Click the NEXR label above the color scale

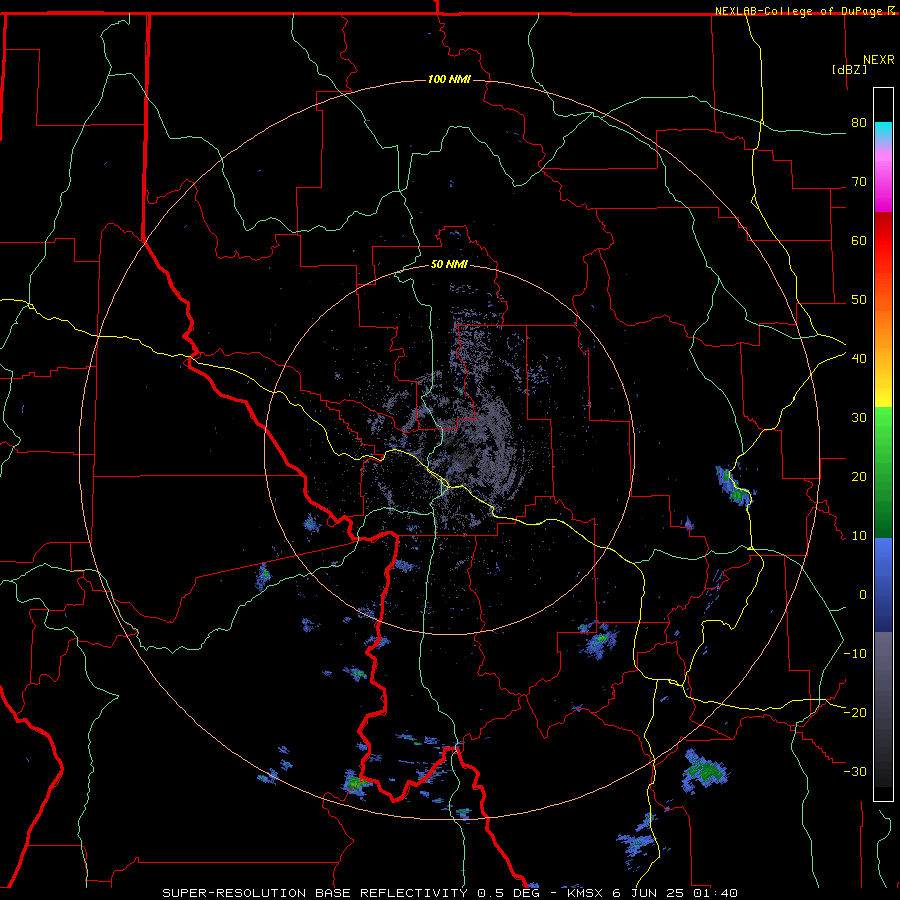878,60
